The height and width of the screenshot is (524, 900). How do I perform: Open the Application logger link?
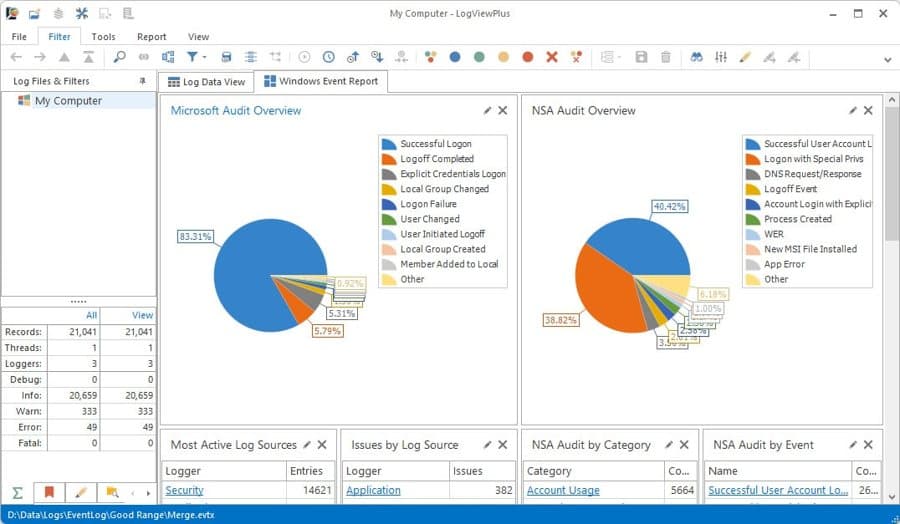tap(373, 490)
